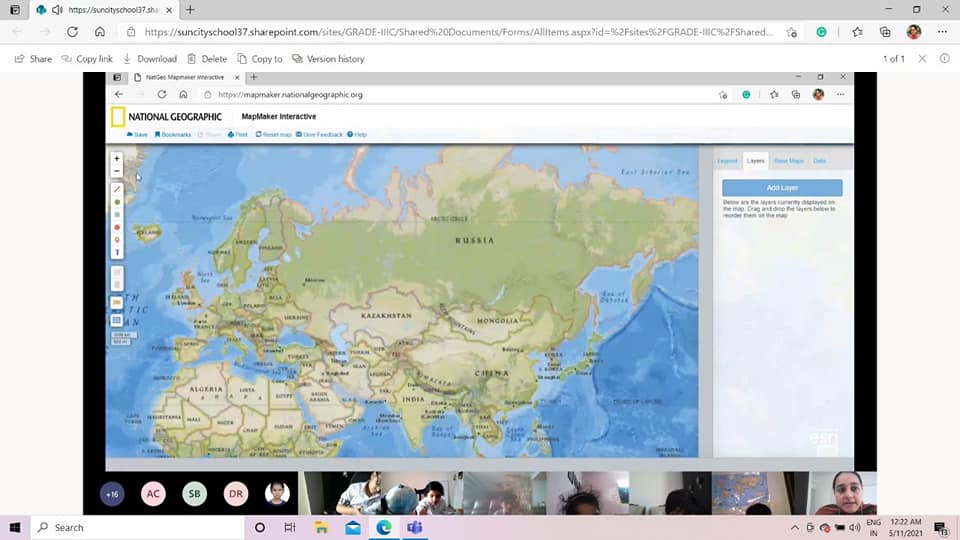Viewport: 960px width, 540px height.
Task: Switch to the Data tab
Action: pos(820,161)
